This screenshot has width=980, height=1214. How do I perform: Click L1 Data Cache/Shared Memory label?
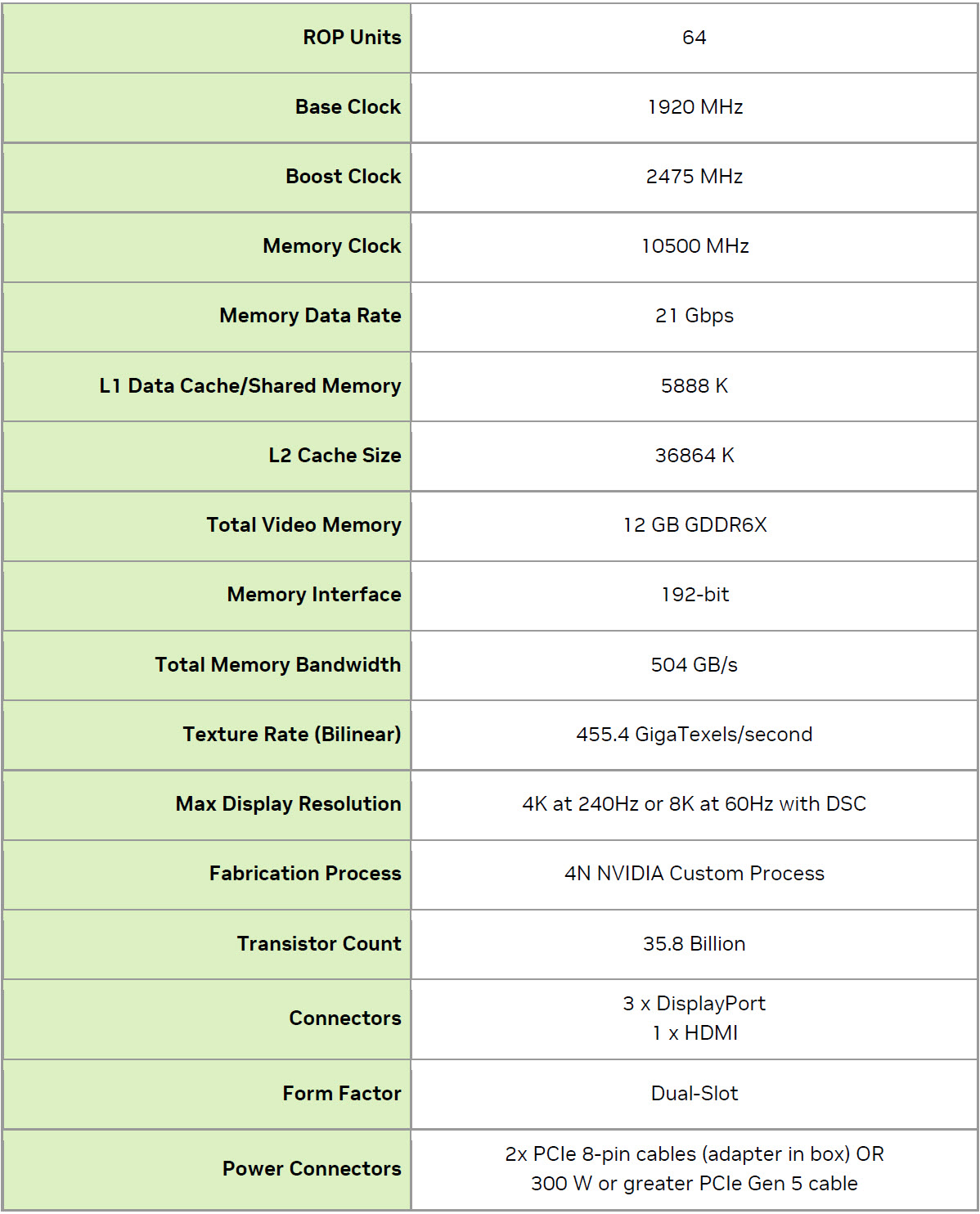pos(249,386)
